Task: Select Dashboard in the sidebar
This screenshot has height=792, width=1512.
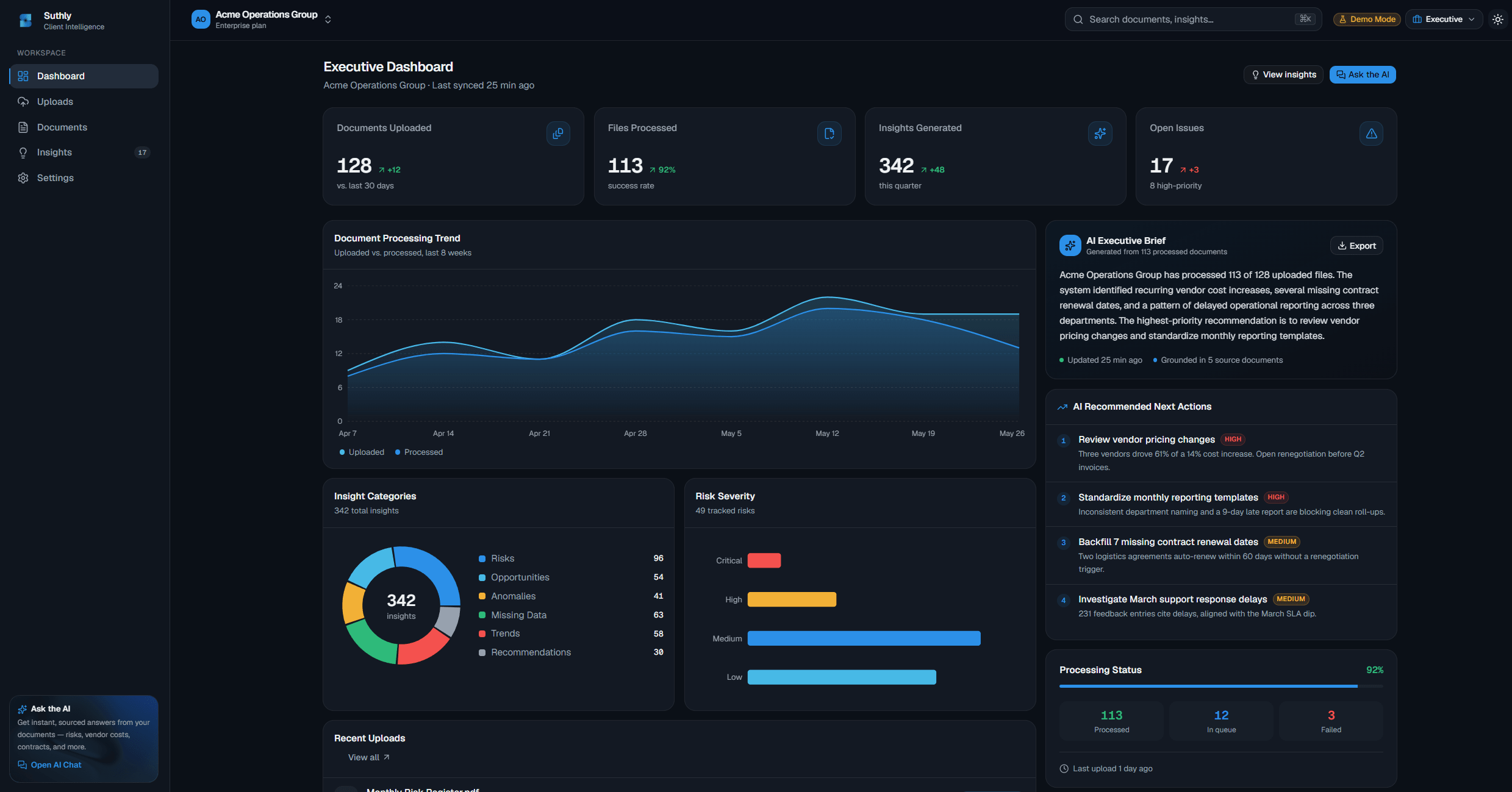Action: (x=84, y=76)
